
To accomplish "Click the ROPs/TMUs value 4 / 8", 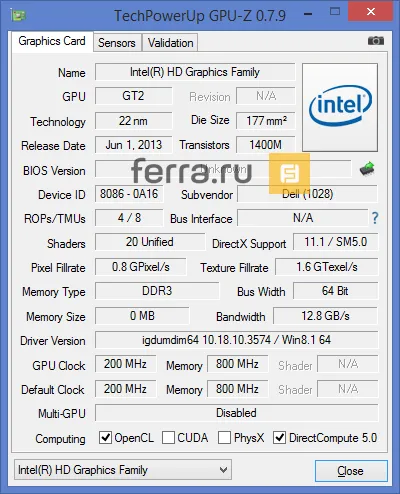I will click(129, 218).
